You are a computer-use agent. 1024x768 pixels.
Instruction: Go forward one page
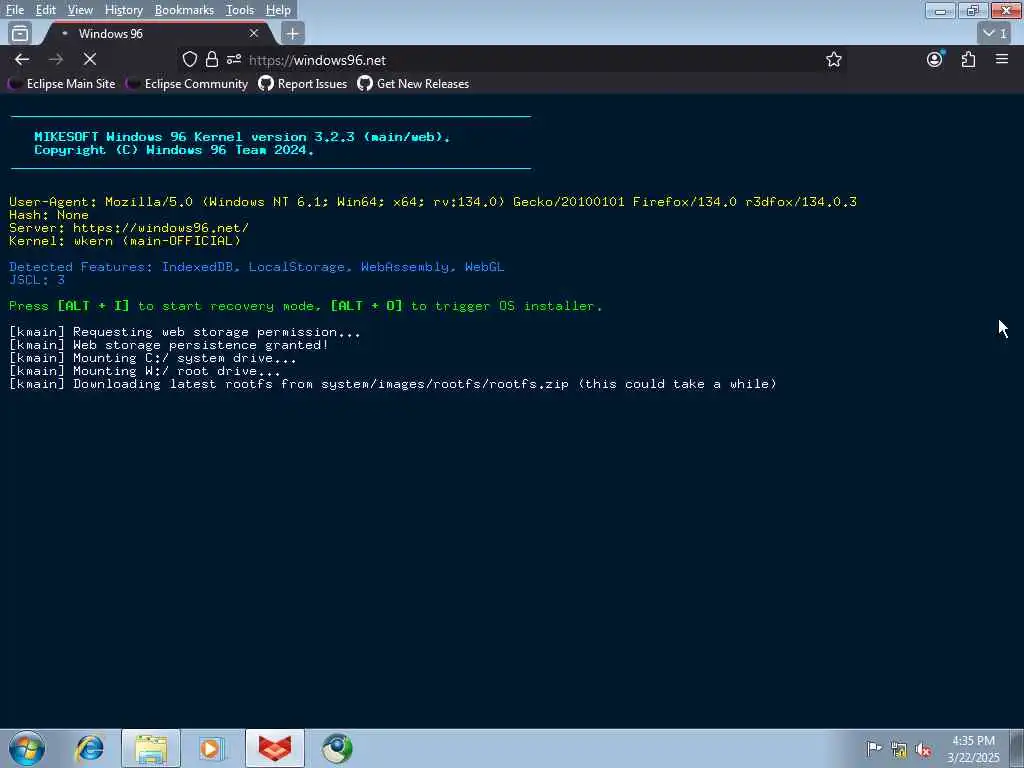click(x=56, y=59)
